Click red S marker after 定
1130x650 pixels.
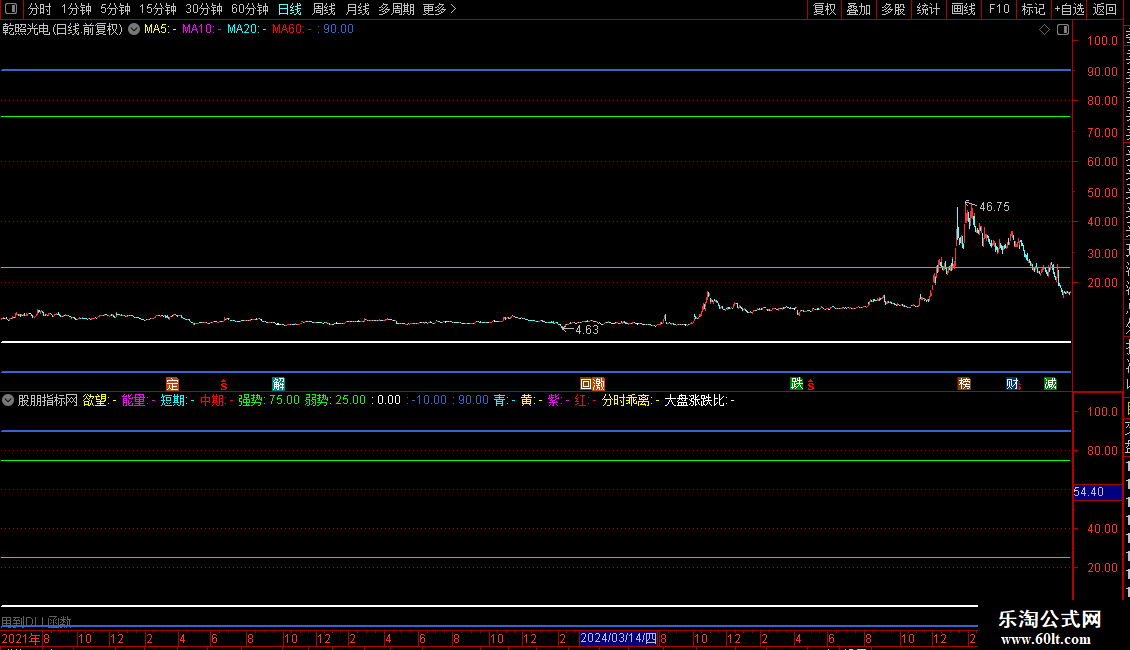pyautogui.click(x=223, y=386)
